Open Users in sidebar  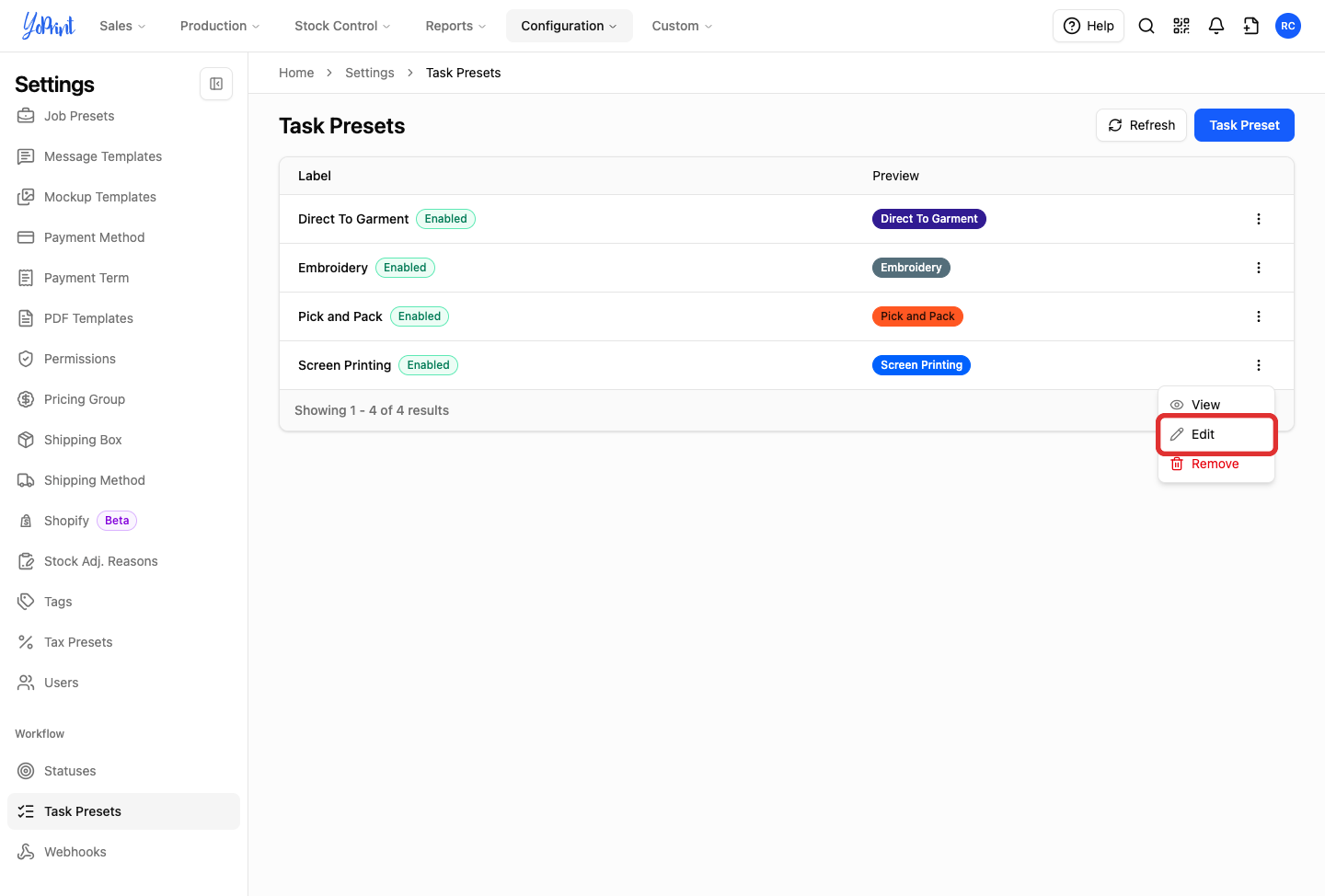coord(123,683)
